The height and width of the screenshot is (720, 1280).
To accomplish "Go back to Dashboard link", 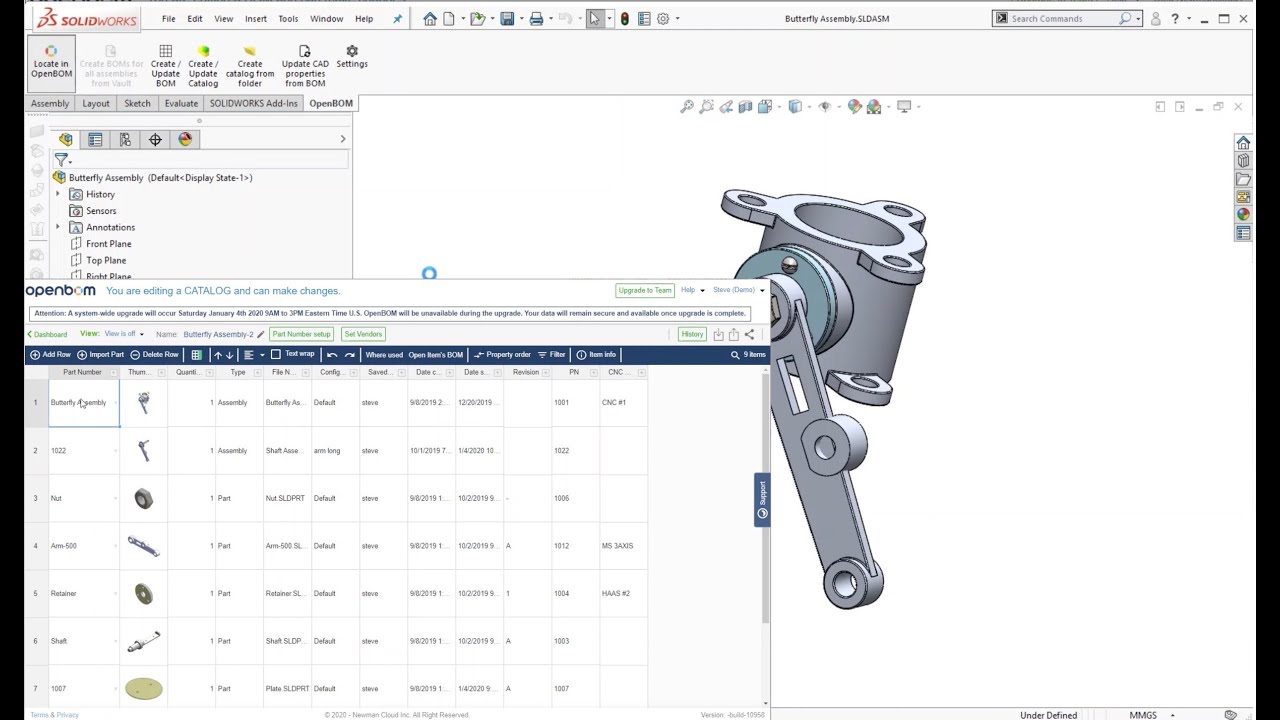I will tap(47, 334).
